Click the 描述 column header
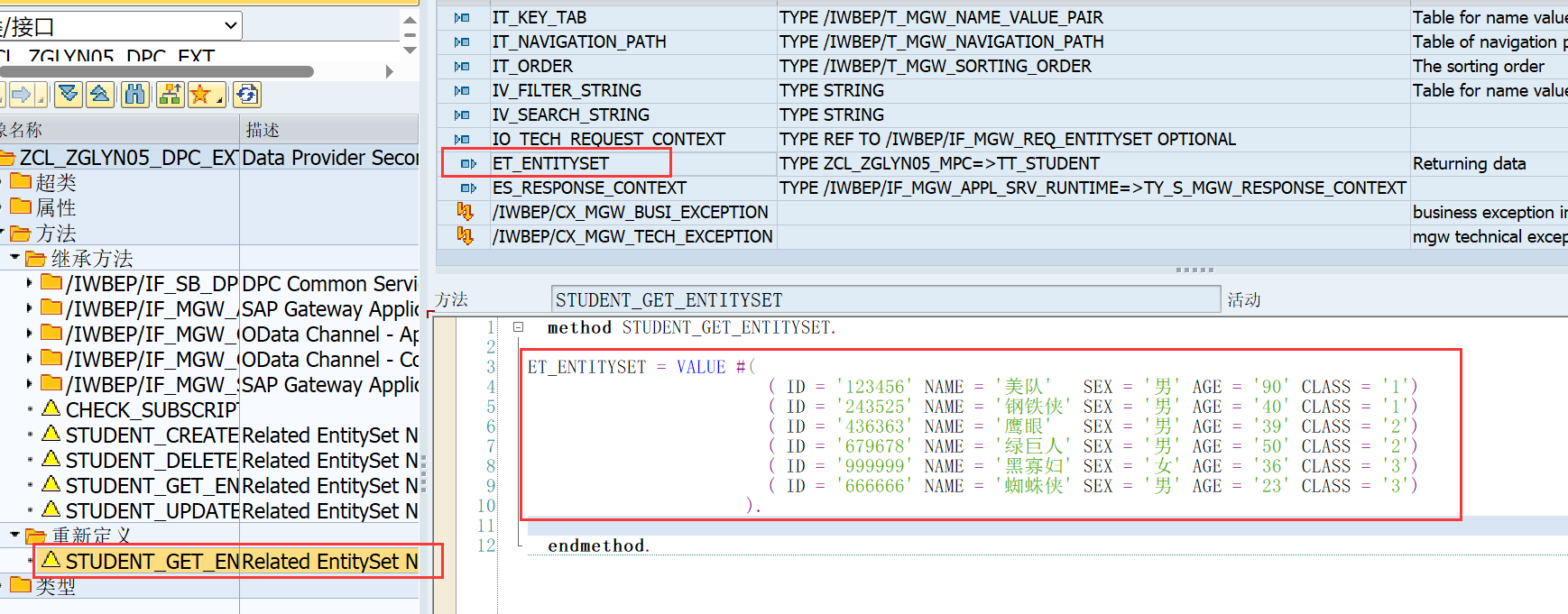 pos(328,130)
